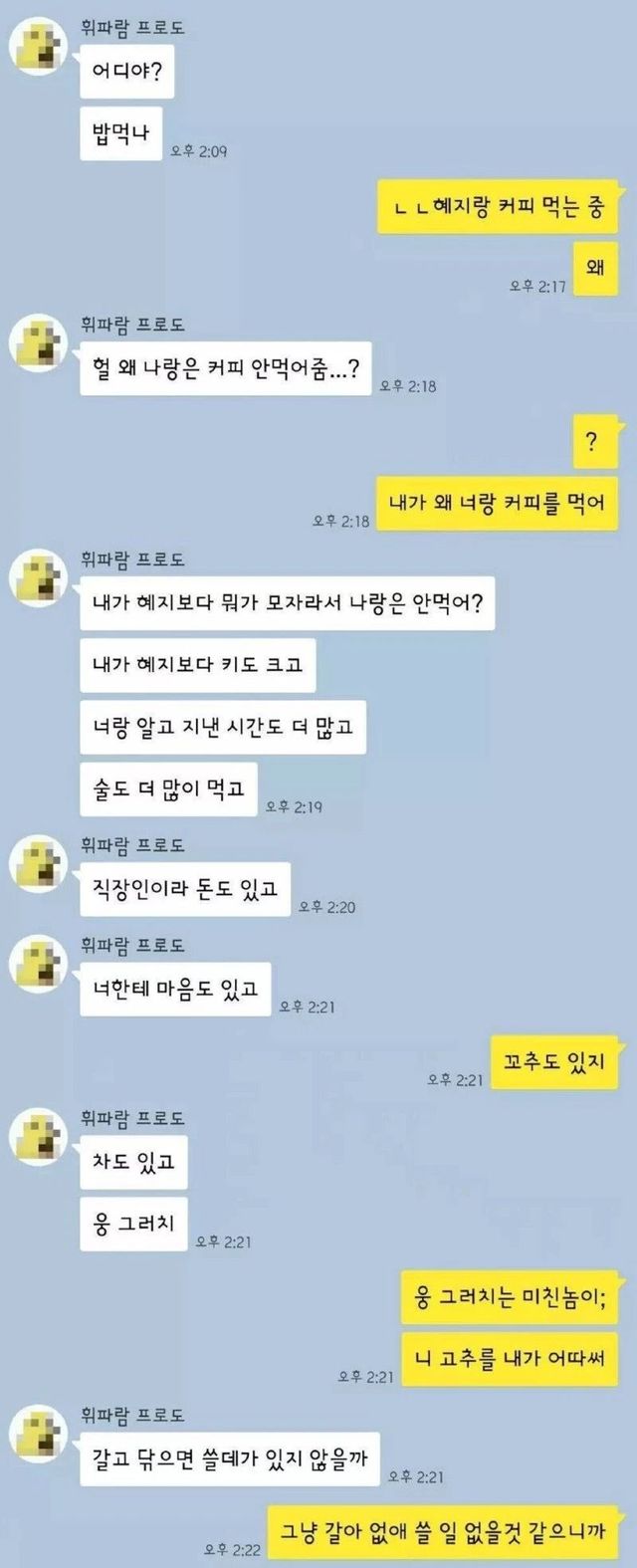The width and height of the screenshot is (637, 1568).
Task: Tap the last yellow bubble 그냥 갈아 없애
Action: pyautogui.click(x=444, y=1532)
